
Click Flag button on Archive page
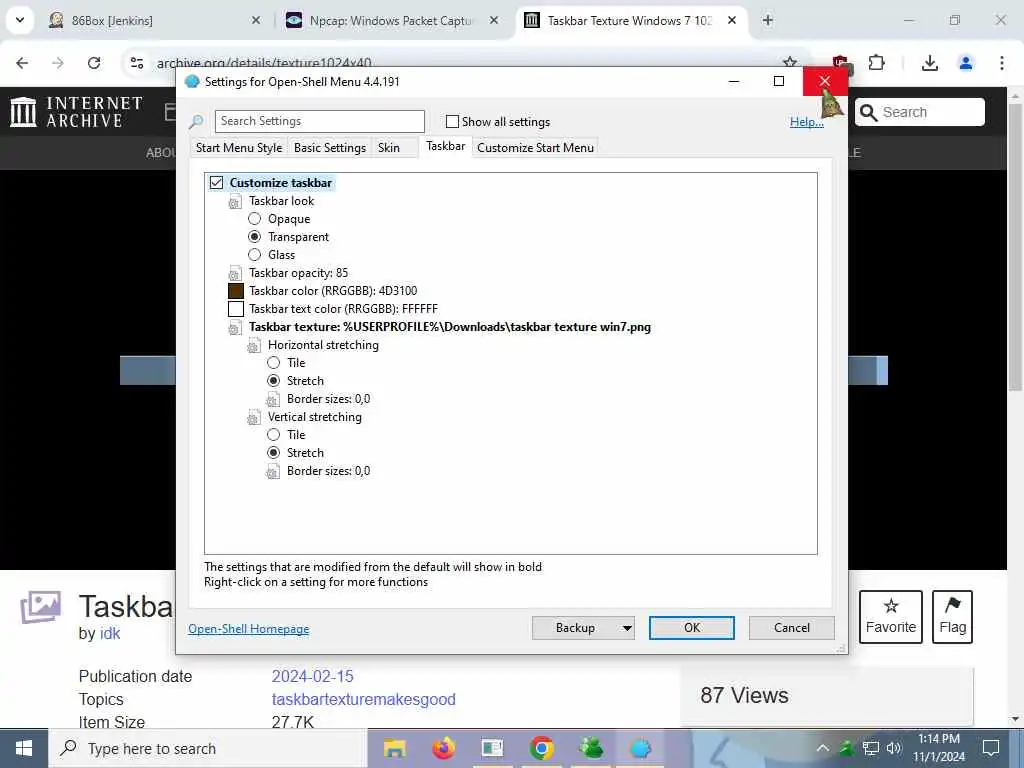952,617
